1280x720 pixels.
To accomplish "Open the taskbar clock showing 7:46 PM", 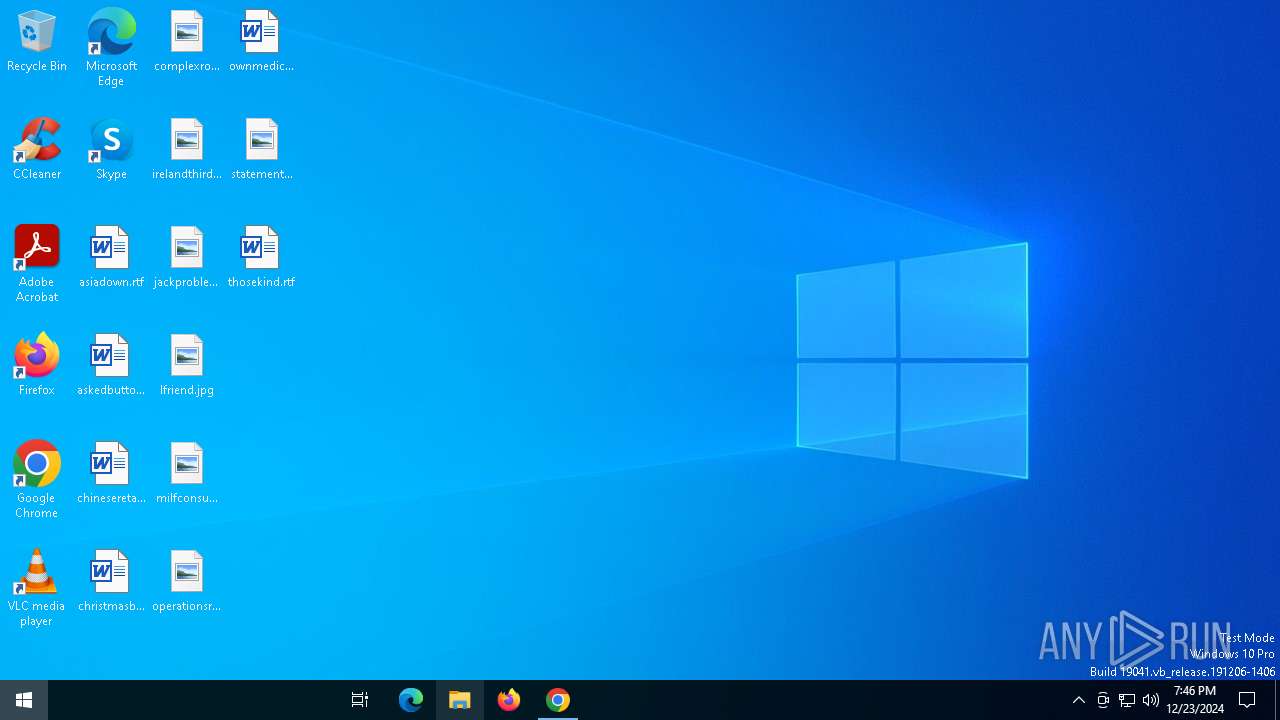I will pyautogui.click(x=1195, y=700).
